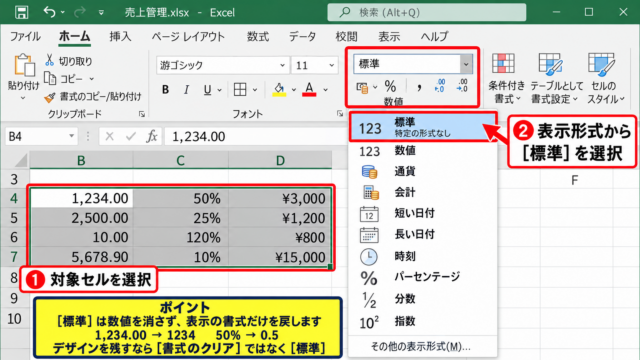This screenshot has width=640, height=360.
Task: Click the fx insert function icon
Action: pyautogui.click(x=152, y=136)
